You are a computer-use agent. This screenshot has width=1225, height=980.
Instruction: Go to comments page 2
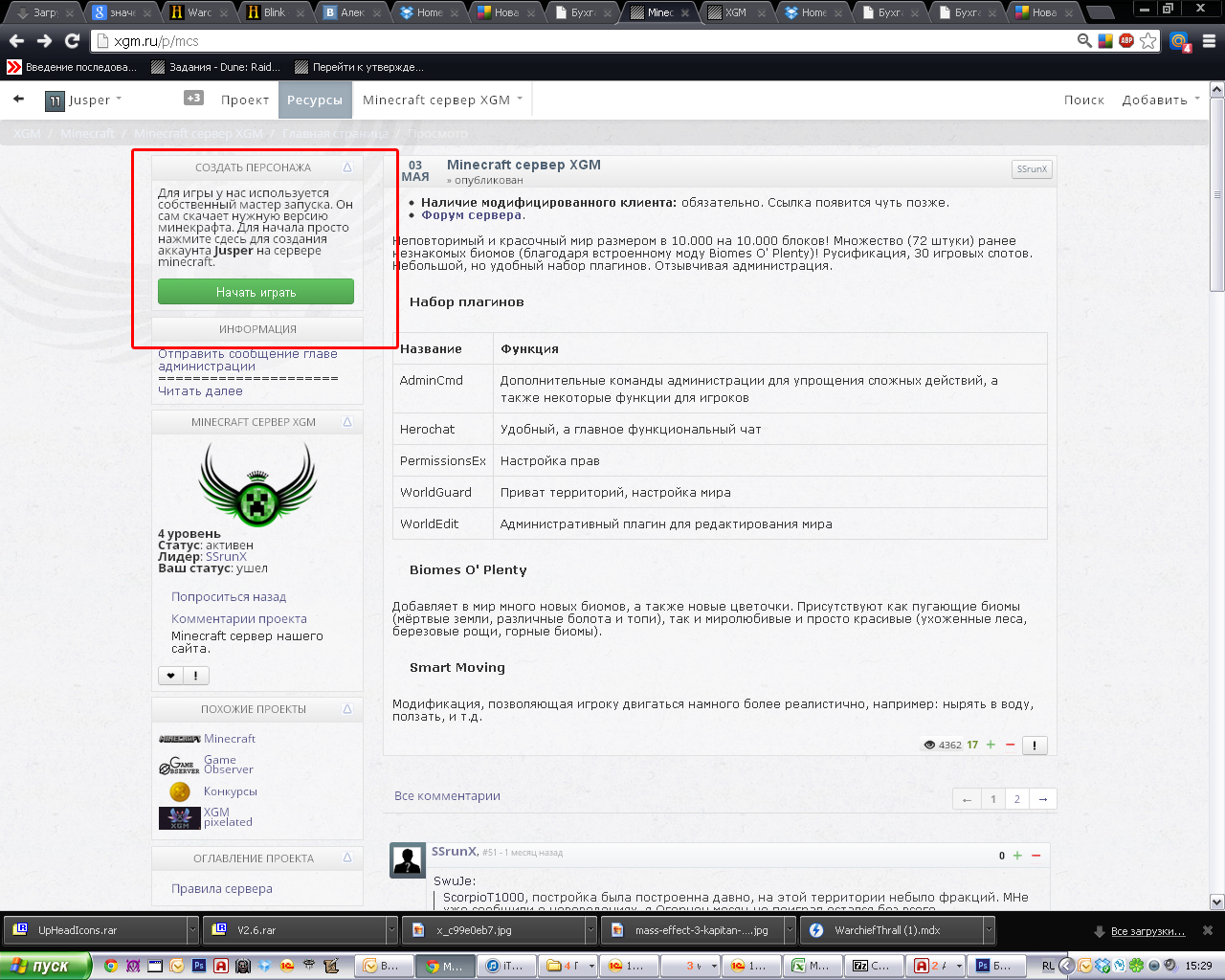1017,799
